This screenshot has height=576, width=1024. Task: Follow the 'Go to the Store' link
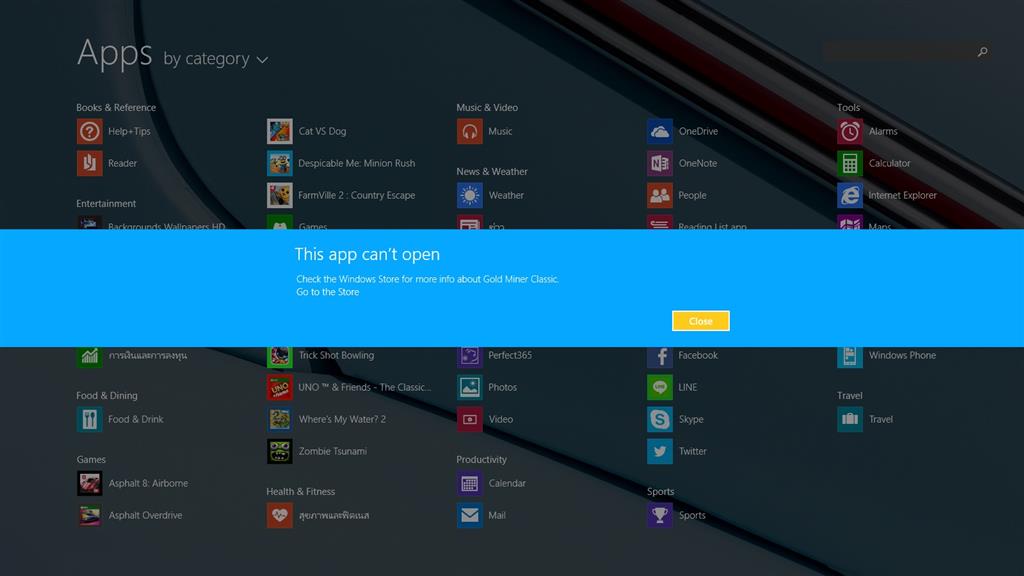click(328, 292)
